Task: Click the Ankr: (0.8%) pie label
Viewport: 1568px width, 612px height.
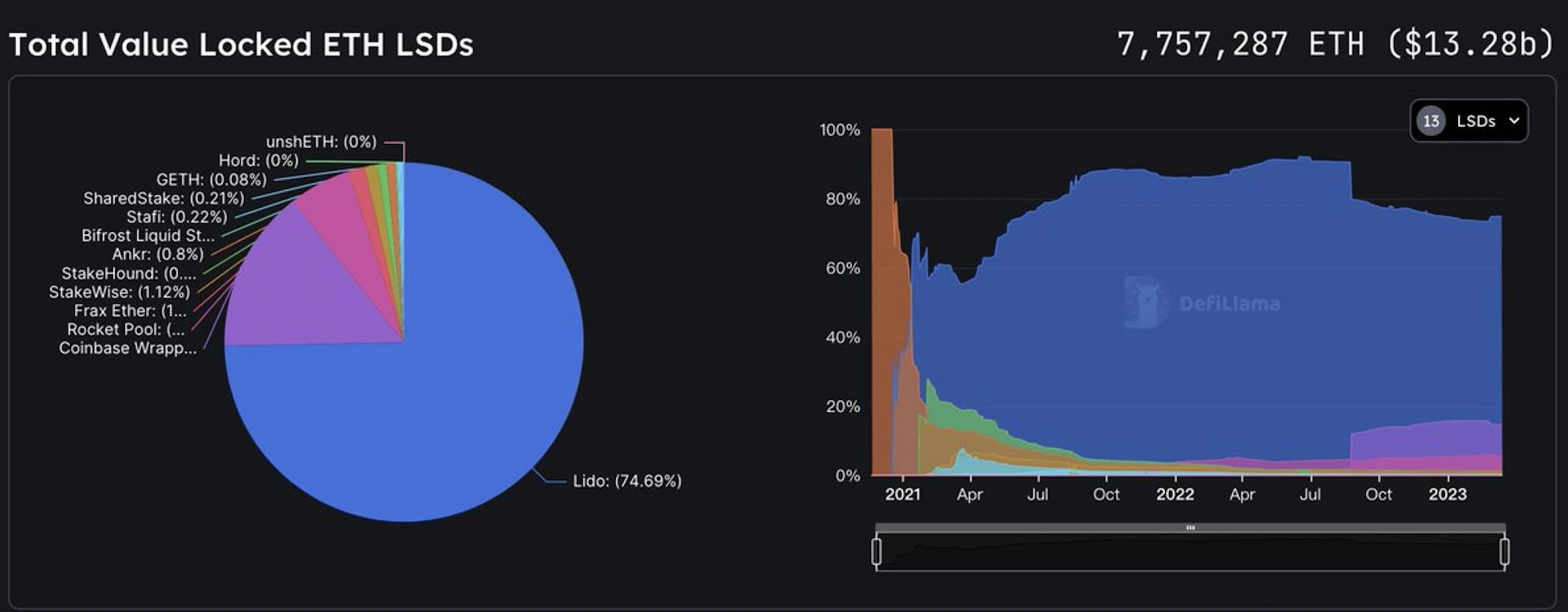Action: coord(157,254)
